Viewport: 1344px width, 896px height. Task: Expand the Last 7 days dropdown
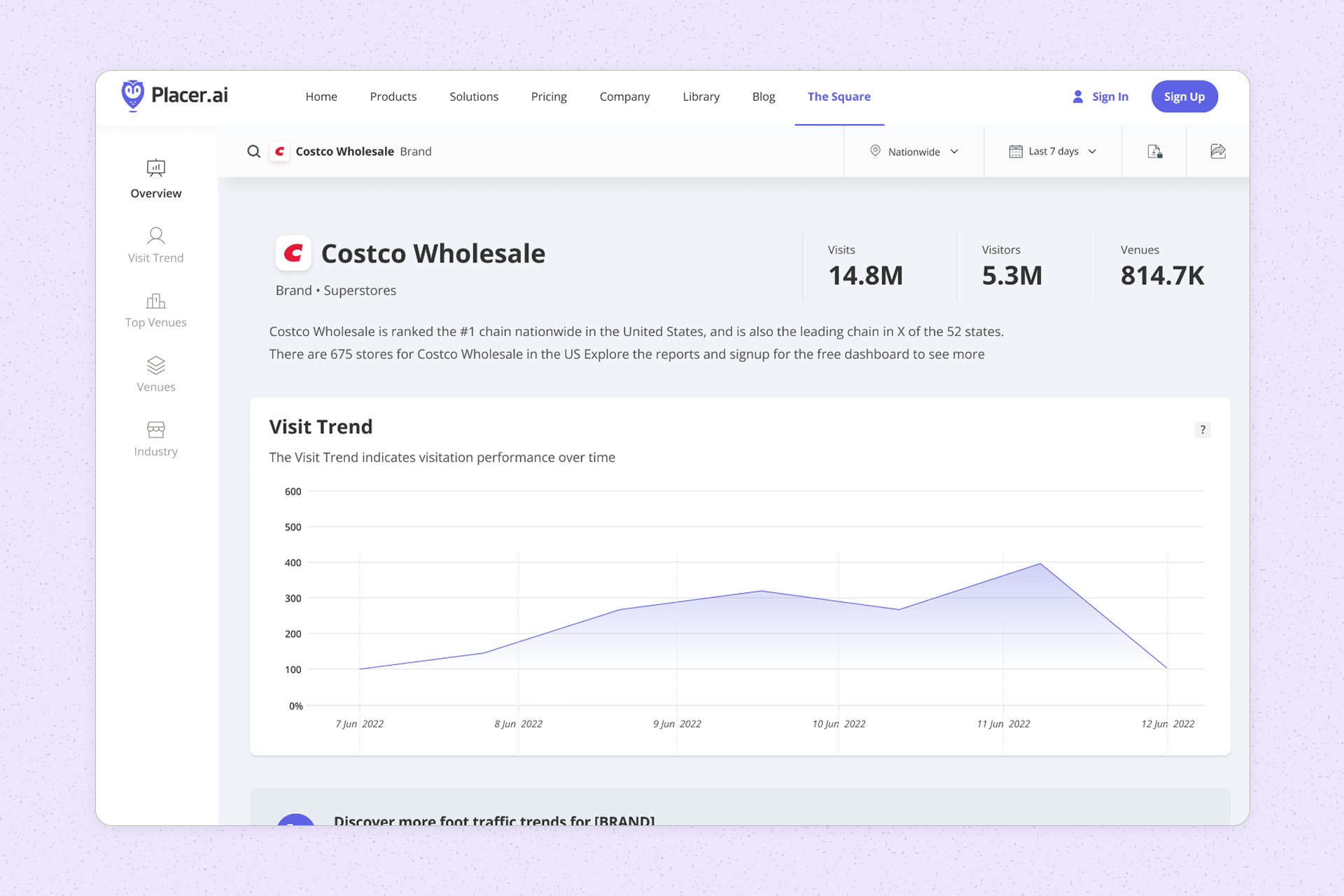[1053, 151]
